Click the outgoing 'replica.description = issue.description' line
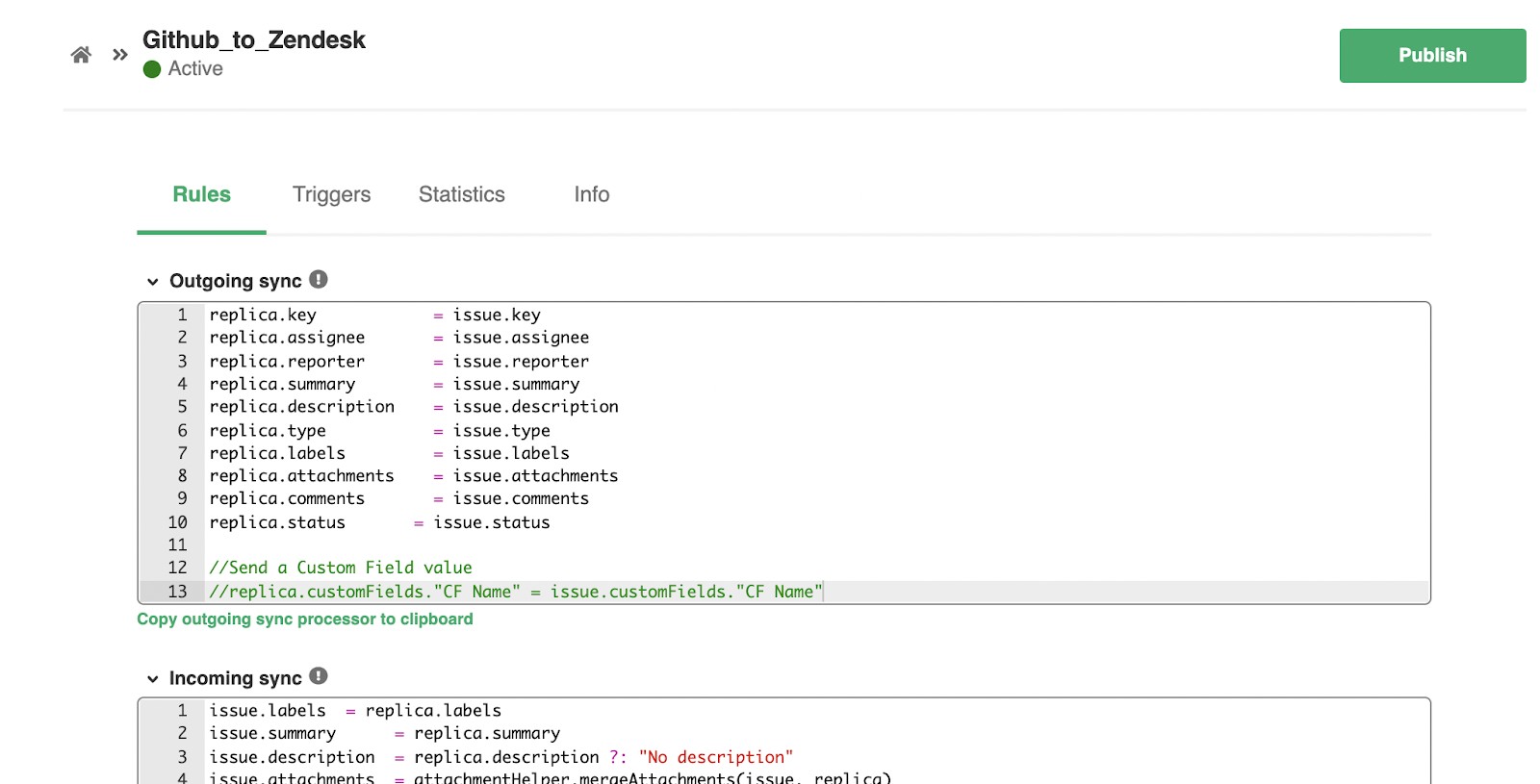The width and height of the screenshot is (1540, 784). (x=414, y=407)
